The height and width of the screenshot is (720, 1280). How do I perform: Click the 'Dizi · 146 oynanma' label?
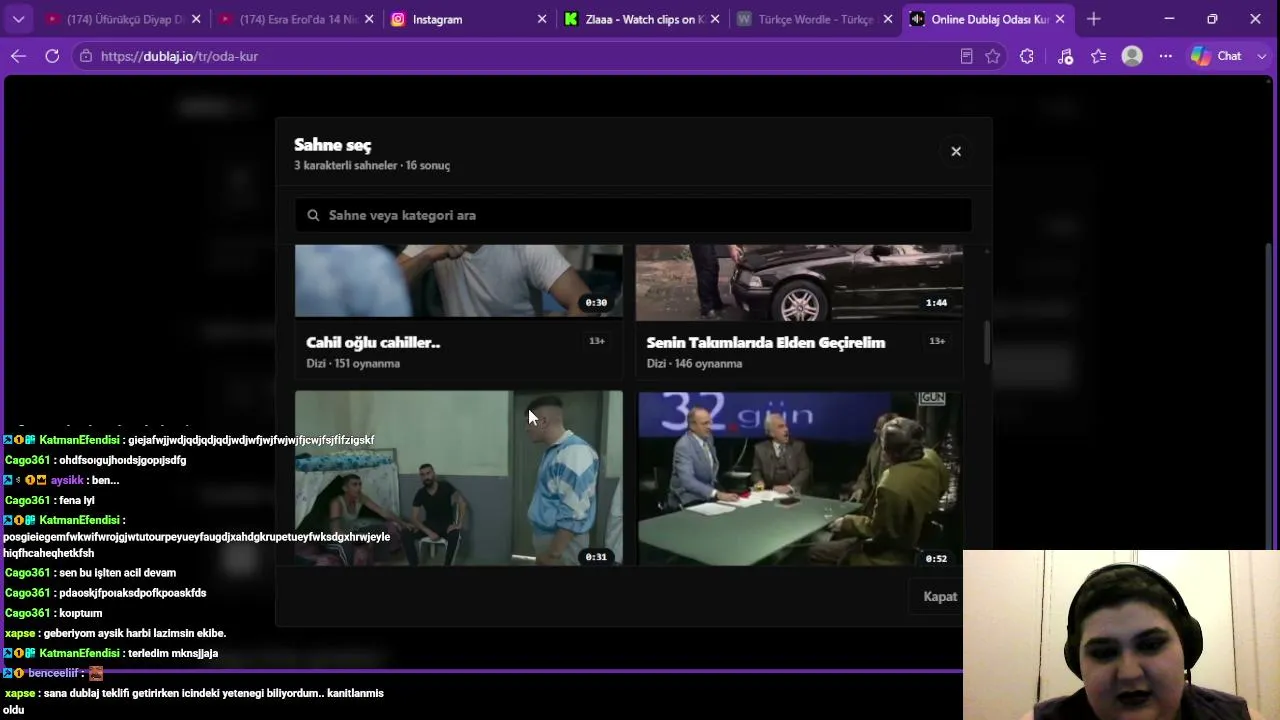tap(694, 363)
